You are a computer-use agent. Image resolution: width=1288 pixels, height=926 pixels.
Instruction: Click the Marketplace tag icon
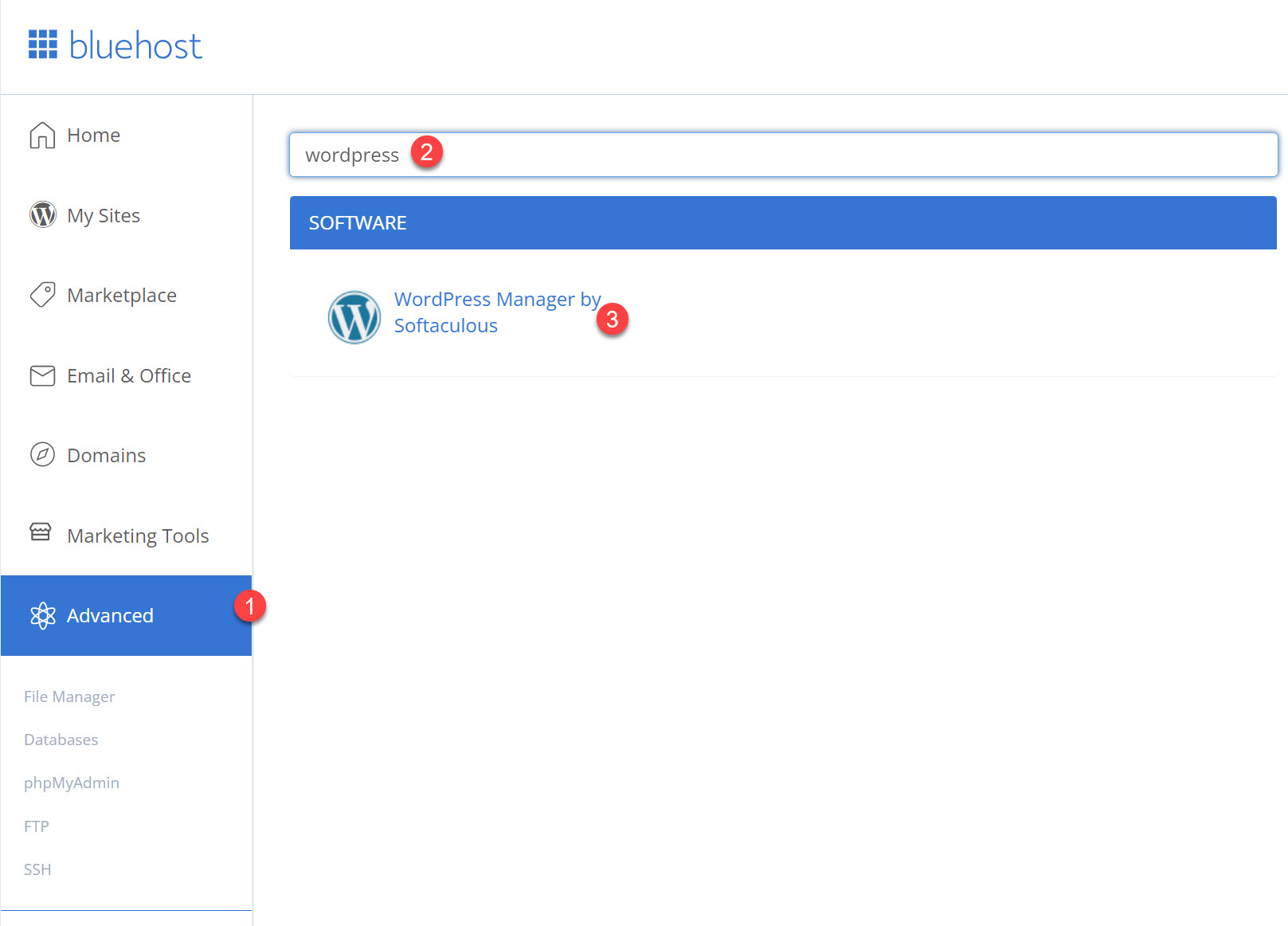coord(41,295)
